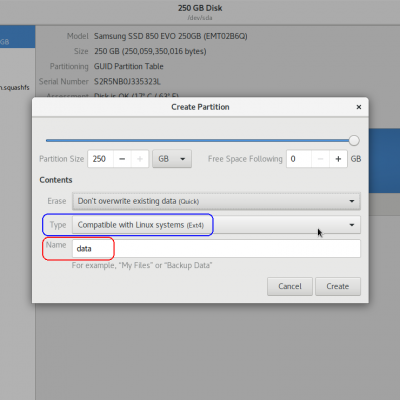Increase Free Space Following with plus
400x400 pixels.
pyautogui.click(x=338, y=159)
